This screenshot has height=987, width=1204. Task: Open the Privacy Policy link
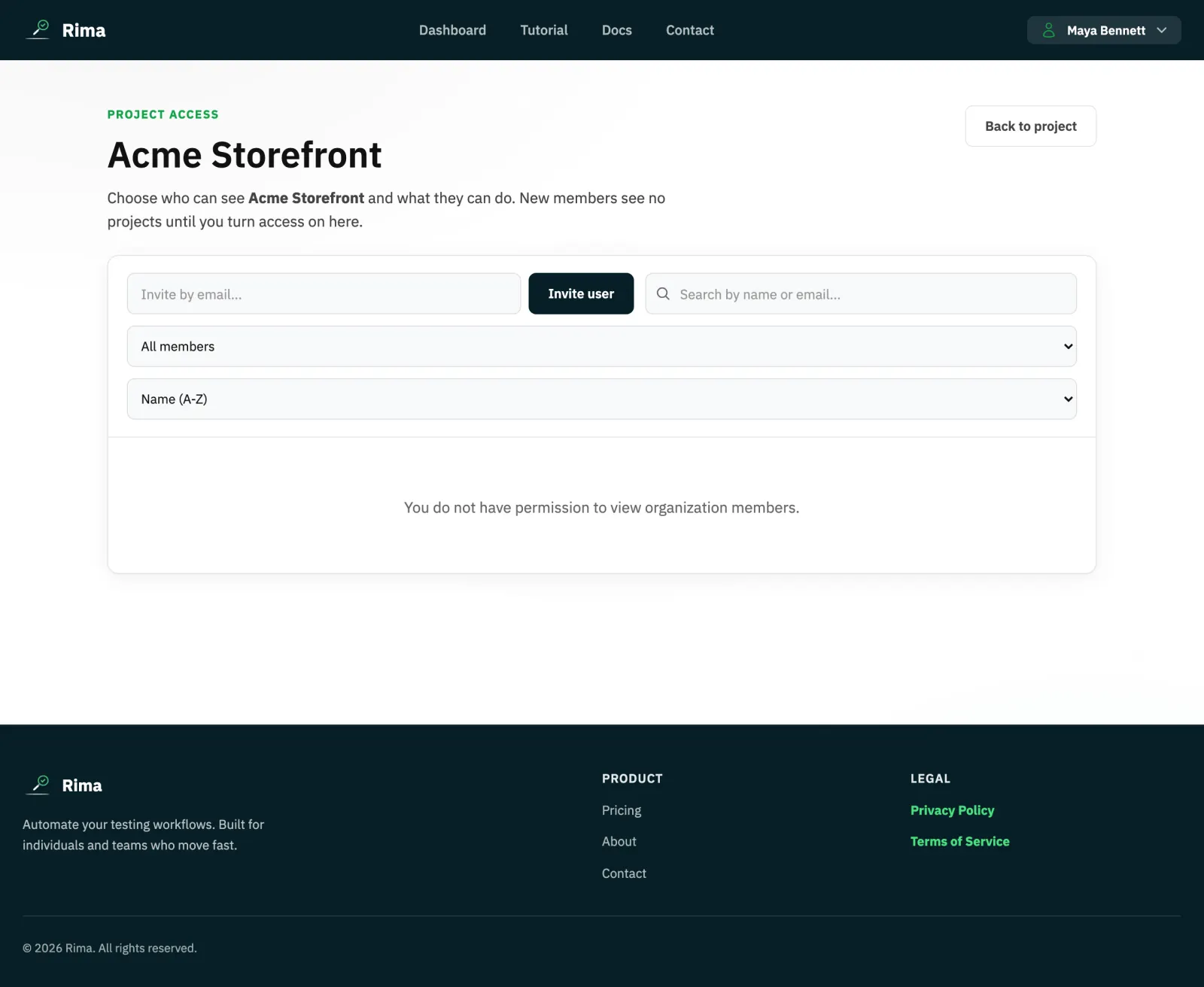pos(952,810)
